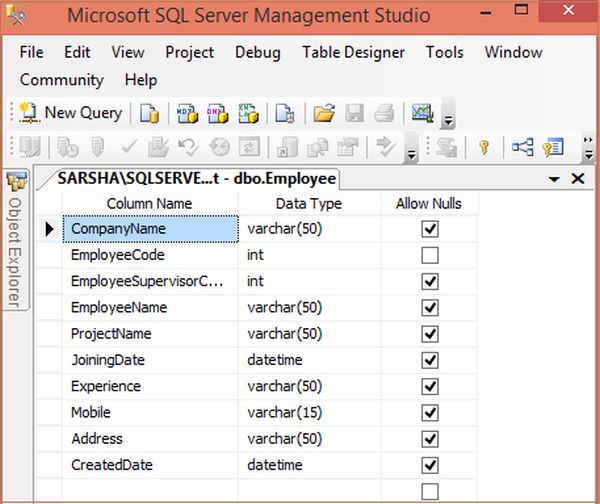
Task: Click the Analysis Services MDX Query icon
Action: pyautogui.click(x=186, y=113)
